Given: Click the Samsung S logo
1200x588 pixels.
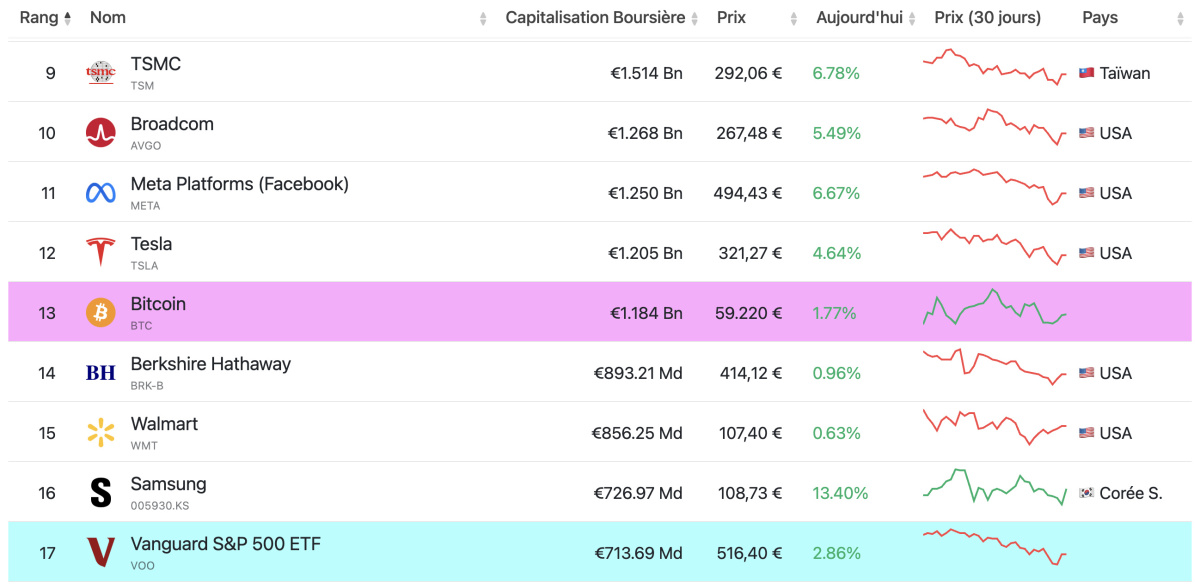Looking at the screenshot, I should tap(101, 492).
